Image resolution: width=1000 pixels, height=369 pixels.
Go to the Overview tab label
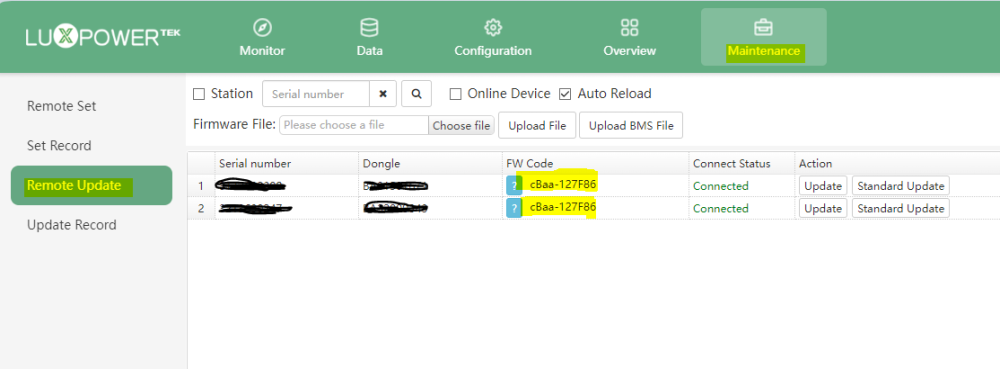click(x=629, y=51)
